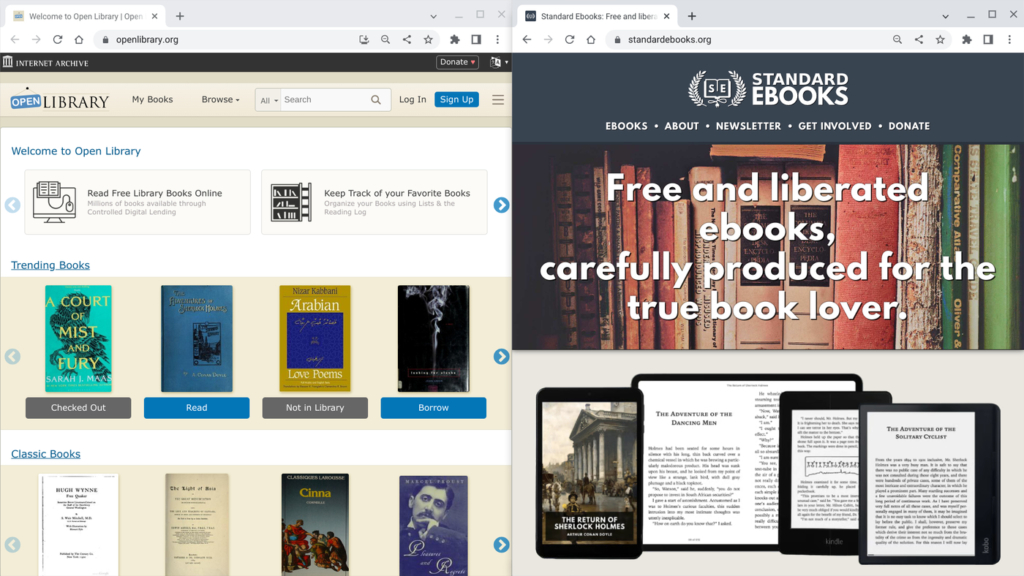Click the reload icon on the Open Library window
Image resolution: width=1024 pixels, height=576 pixels.
[59, 41]
